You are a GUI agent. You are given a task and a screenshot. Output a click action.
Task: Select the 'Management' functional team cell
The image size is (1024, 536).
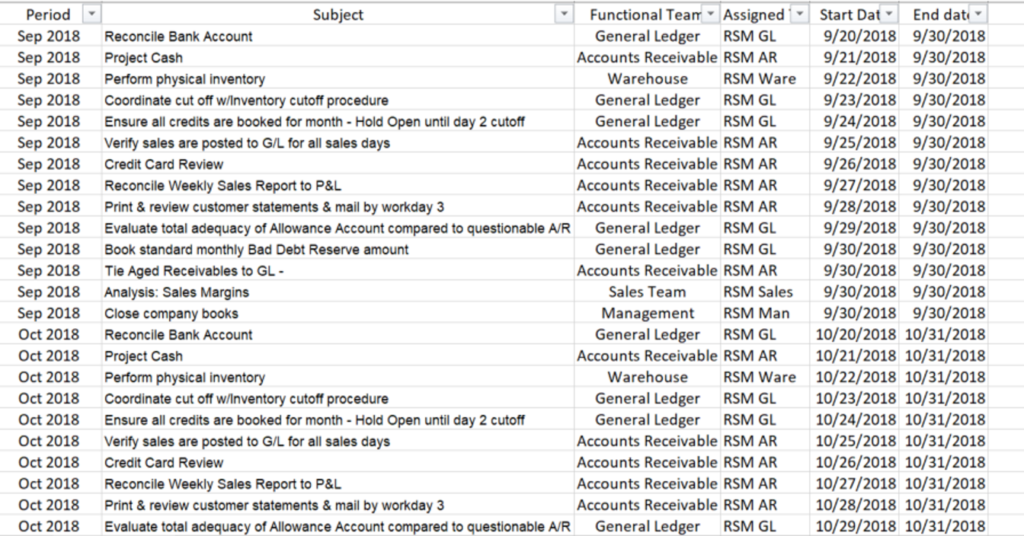pyautogui.click(x=647, y=313)
